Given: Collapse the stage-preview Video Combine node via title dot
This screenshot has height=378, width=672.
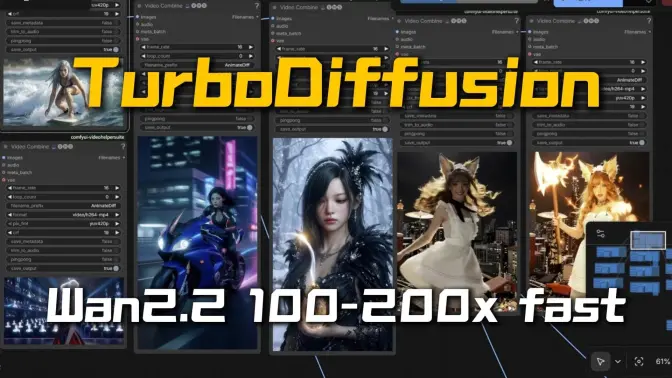Looking at the screenshot, I should tap(6, 147).
